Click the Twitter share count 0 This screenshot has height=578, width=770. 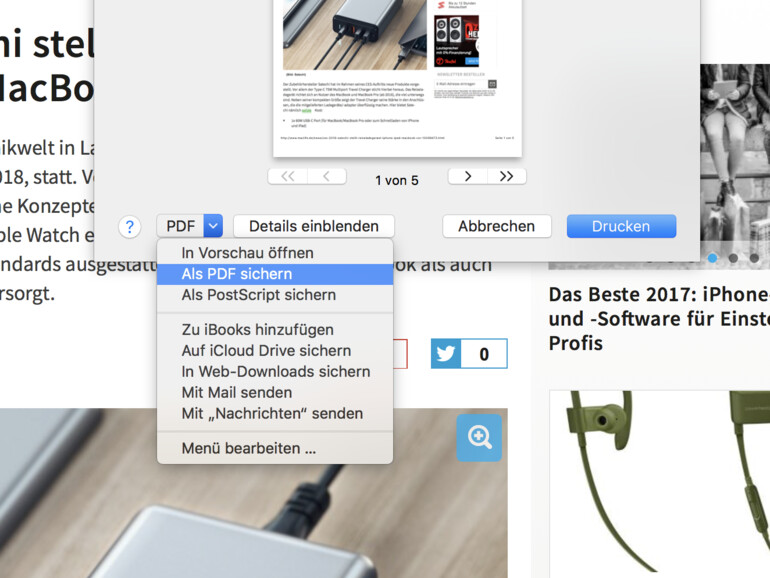coord(484,354)
